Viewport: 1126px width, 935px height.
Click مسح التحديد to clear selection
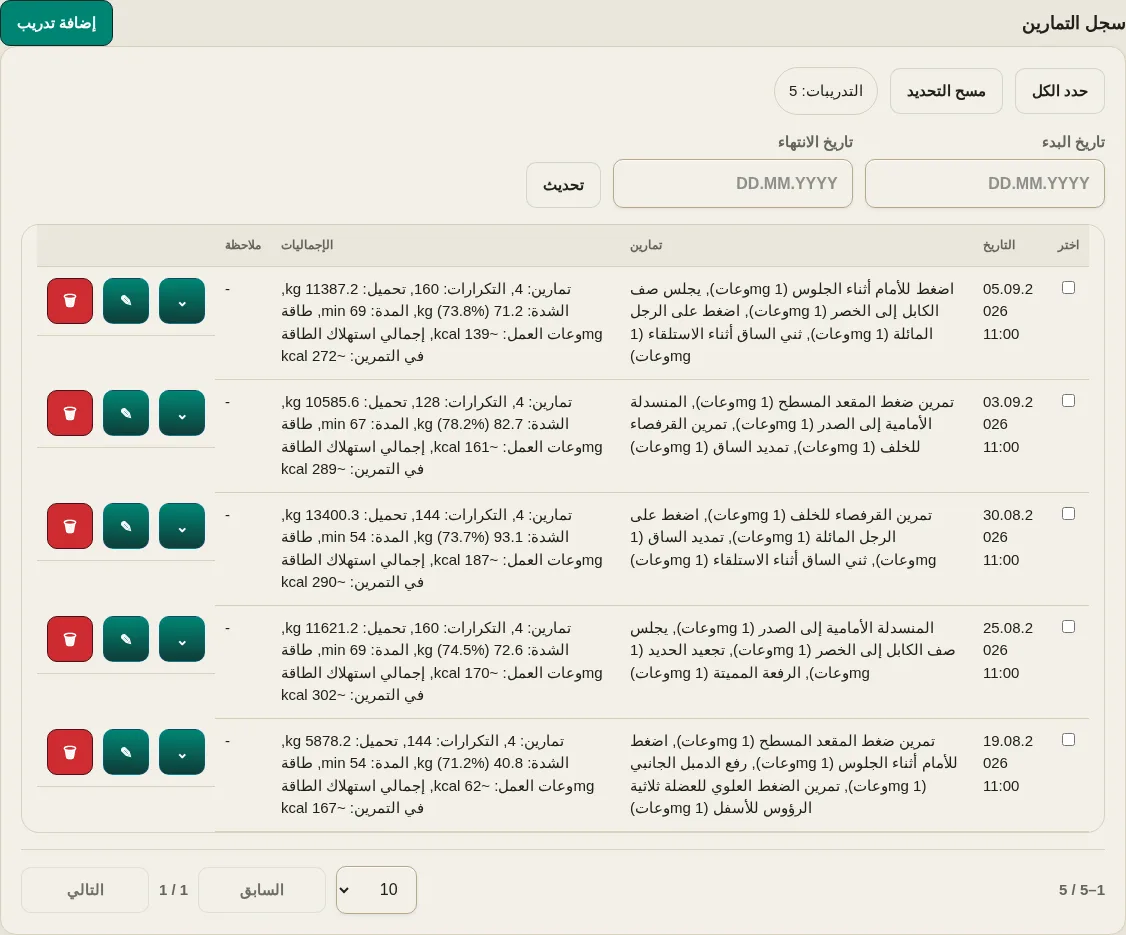point(946,91)
